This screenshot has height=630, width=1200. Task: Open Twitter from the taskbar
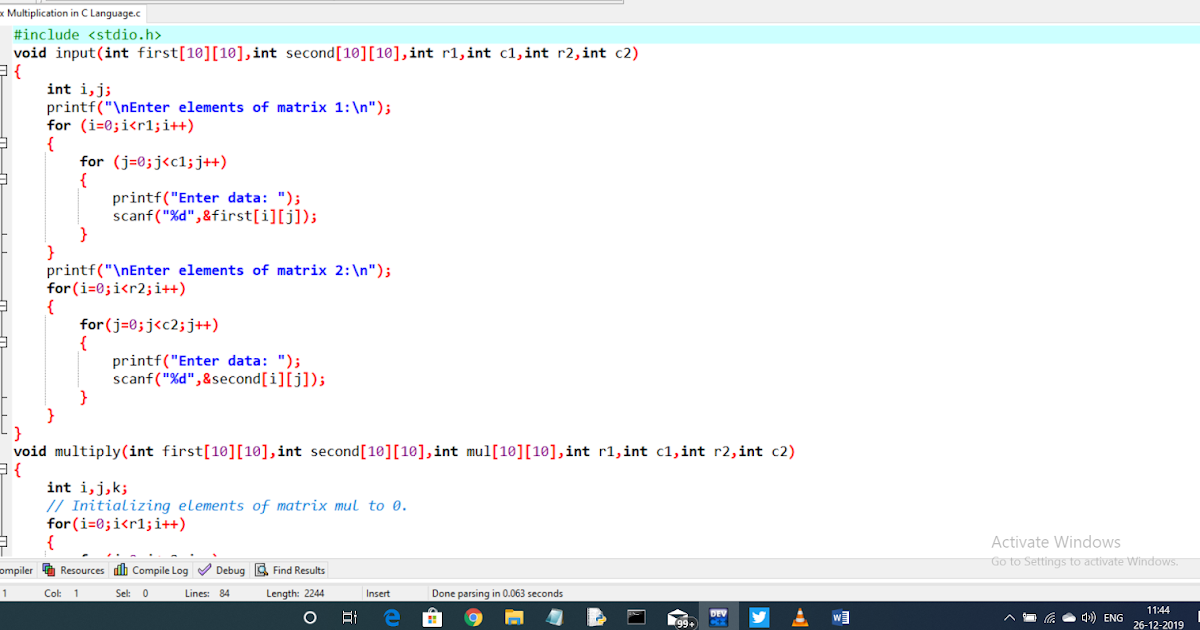point(759,617)
